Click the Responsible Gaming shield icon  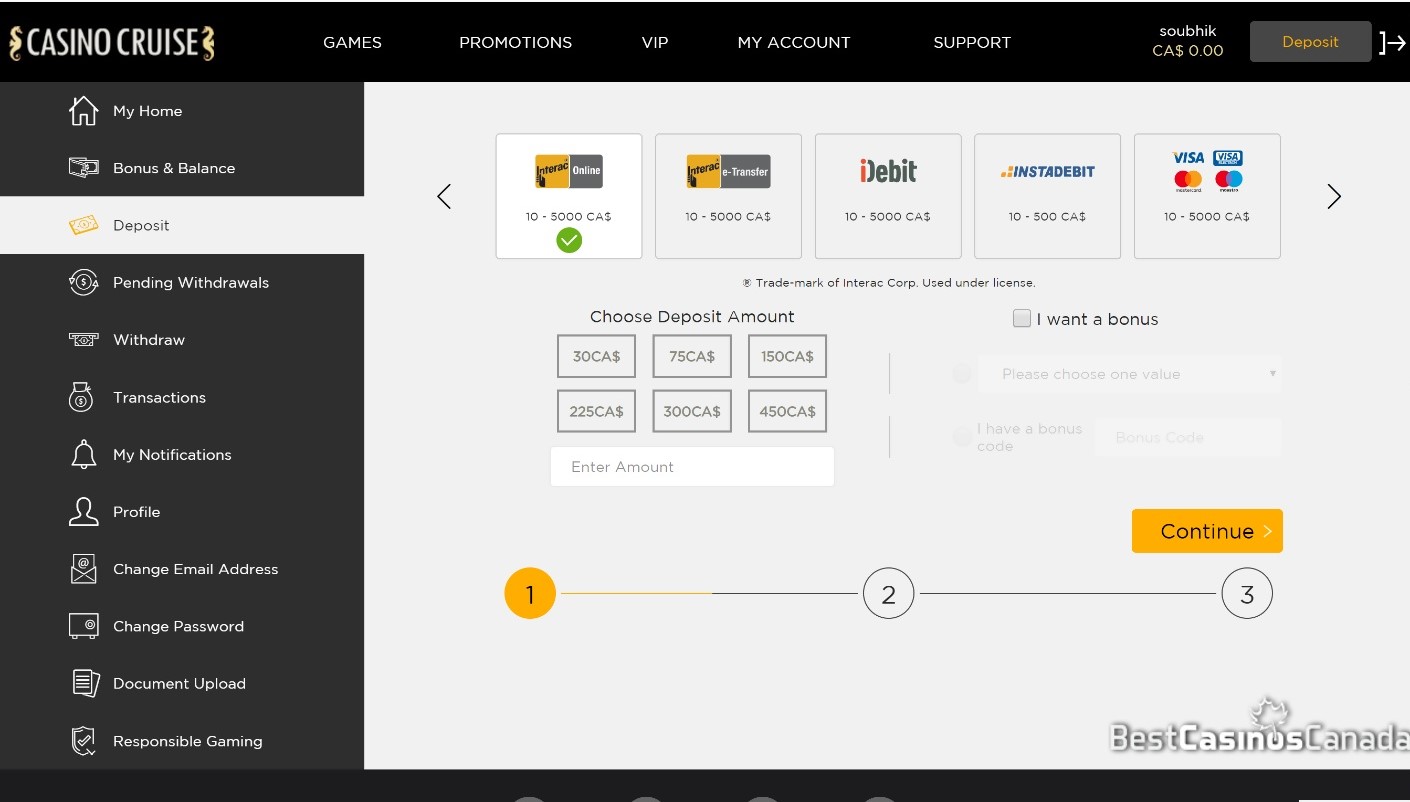pos(84,741)
